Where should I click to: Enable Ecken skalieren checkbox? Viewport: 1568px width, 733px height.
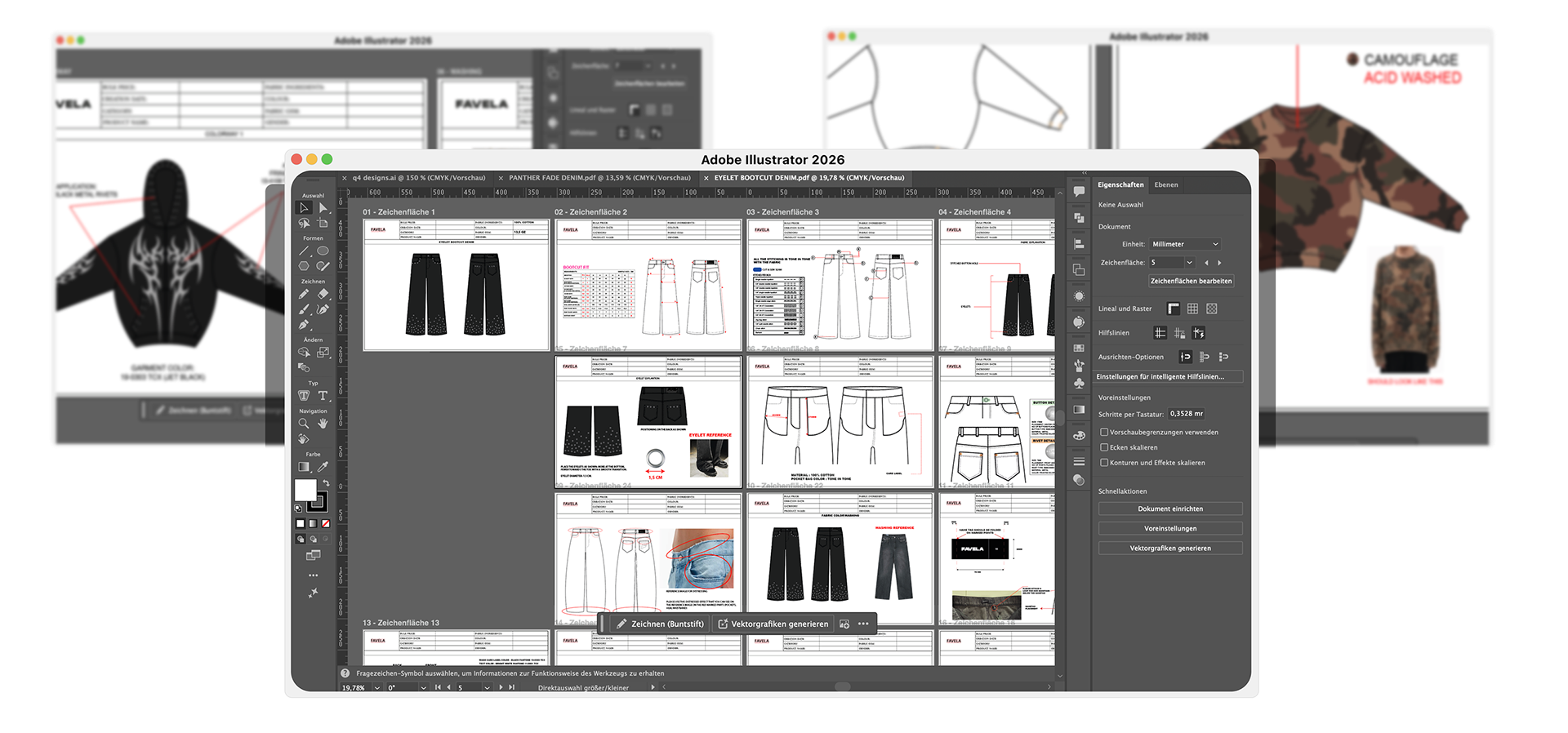click(1104, 447)
